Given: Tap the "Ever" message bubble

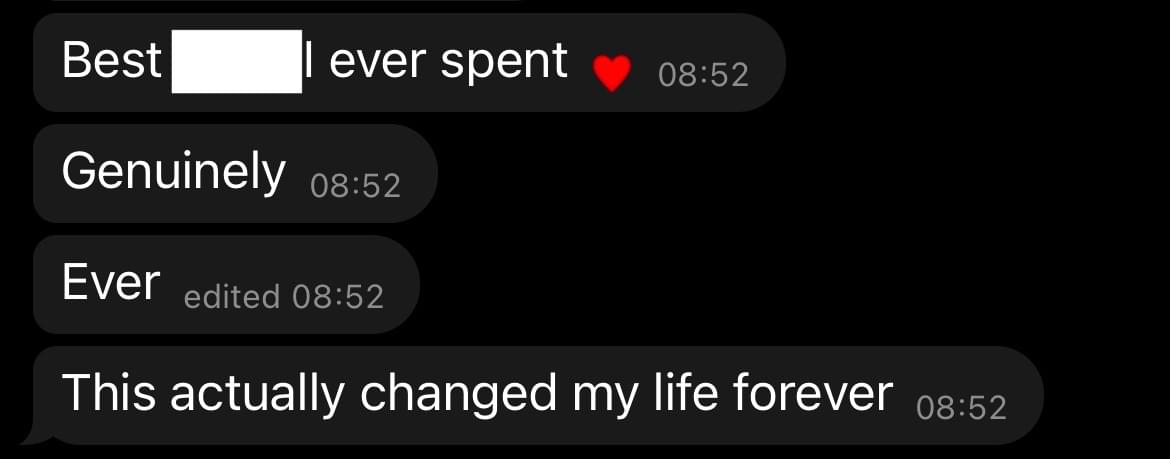Looking at the screenshot, I should tap(226, 284).
